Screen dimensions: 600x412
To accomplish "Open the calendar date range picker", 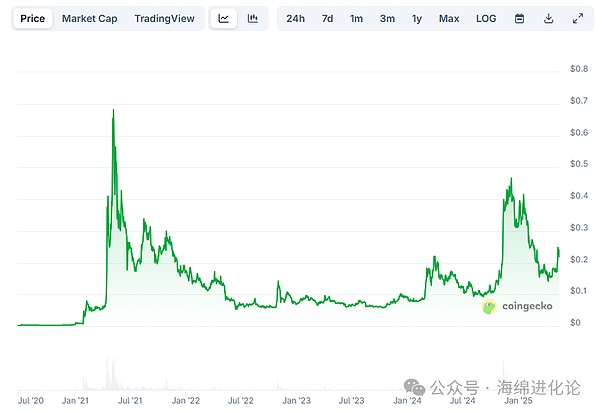I will tap(519, 18).
